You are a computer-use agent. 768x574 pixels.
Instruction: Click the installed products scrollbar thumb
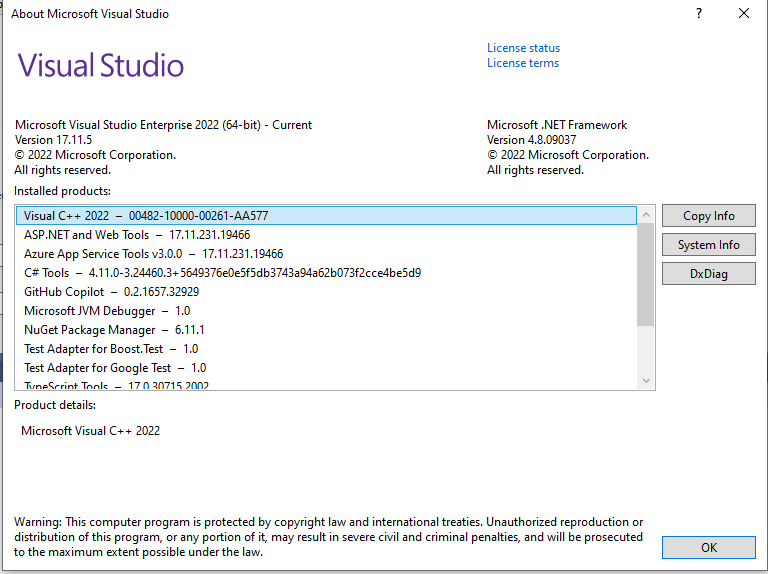click(646, 274)
